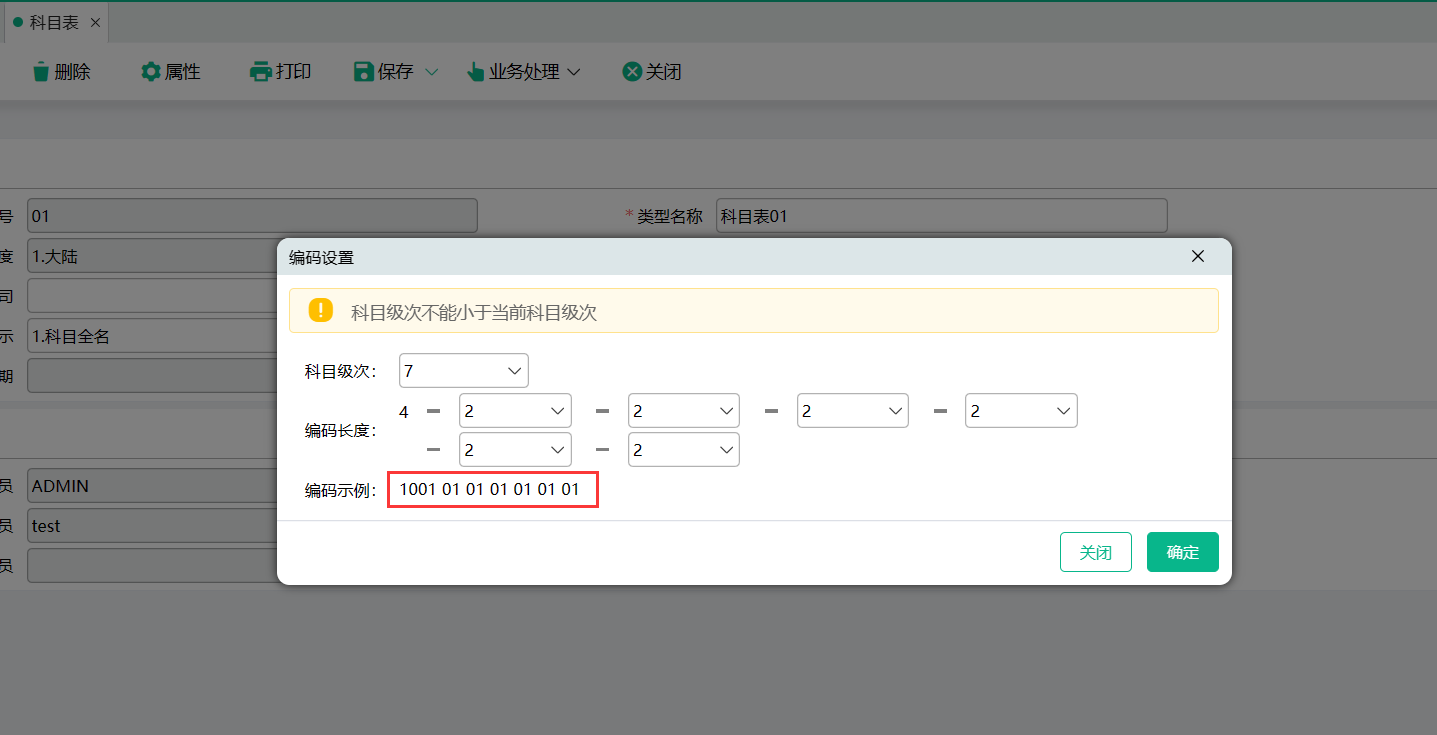This screenshot has width=1437, height=735.
Task: Open 属性 gear icon in toolbar
Action: [151, 72]
